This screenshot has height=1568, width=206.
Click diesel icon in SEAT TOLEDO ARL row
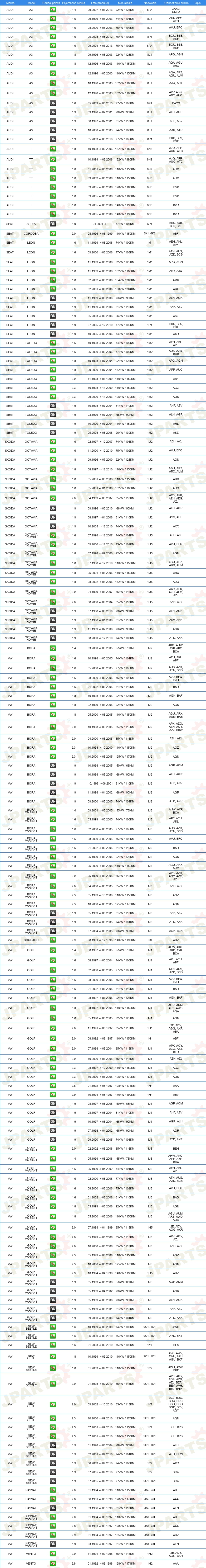[x=53, y=424]
